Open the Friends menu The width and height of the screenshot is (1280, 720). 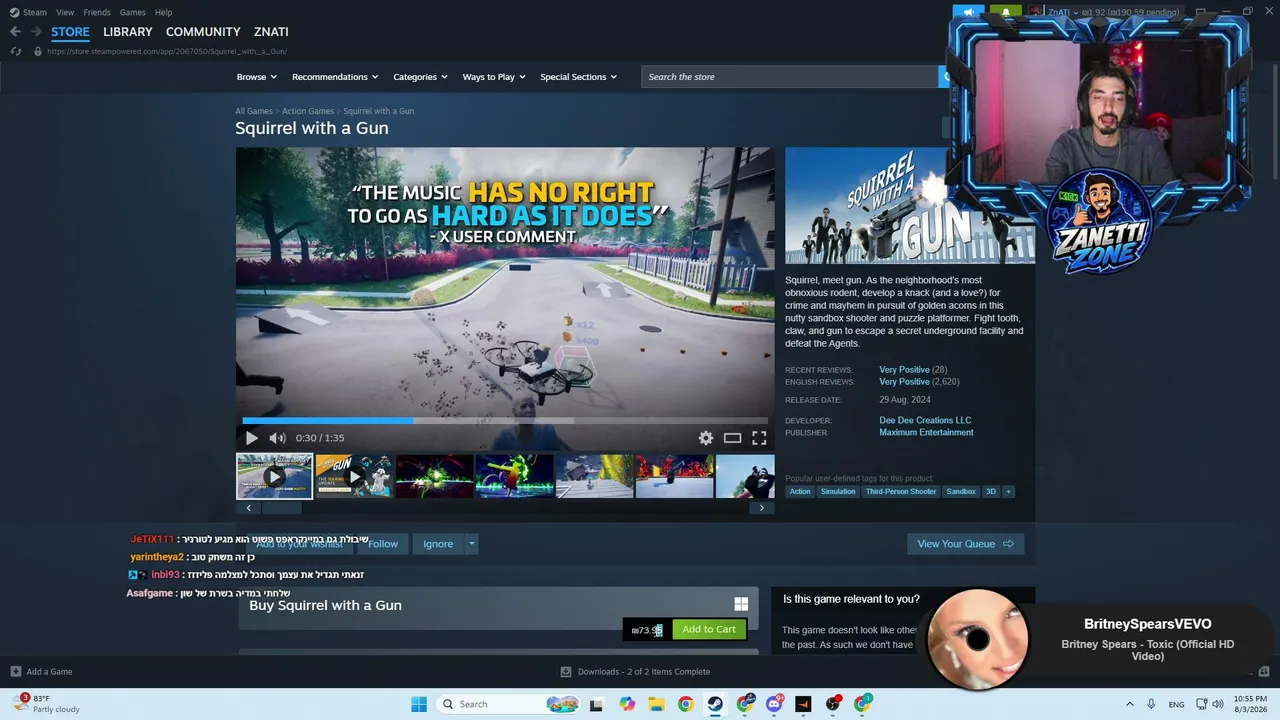pyautogui.click(x=97, y=12)
